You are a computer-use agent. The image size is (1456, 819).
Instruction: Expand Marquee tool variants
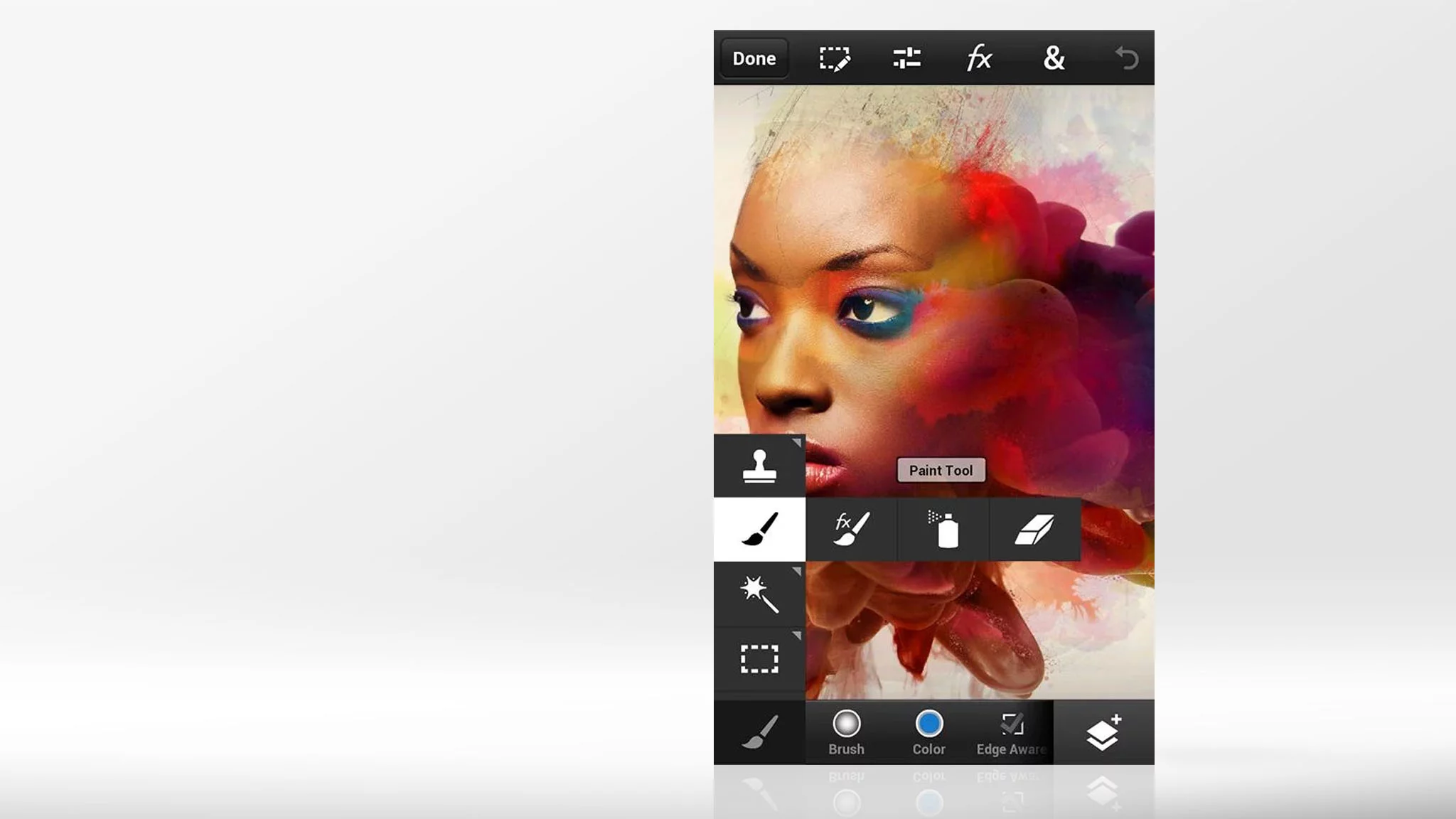tap(799, 638)
